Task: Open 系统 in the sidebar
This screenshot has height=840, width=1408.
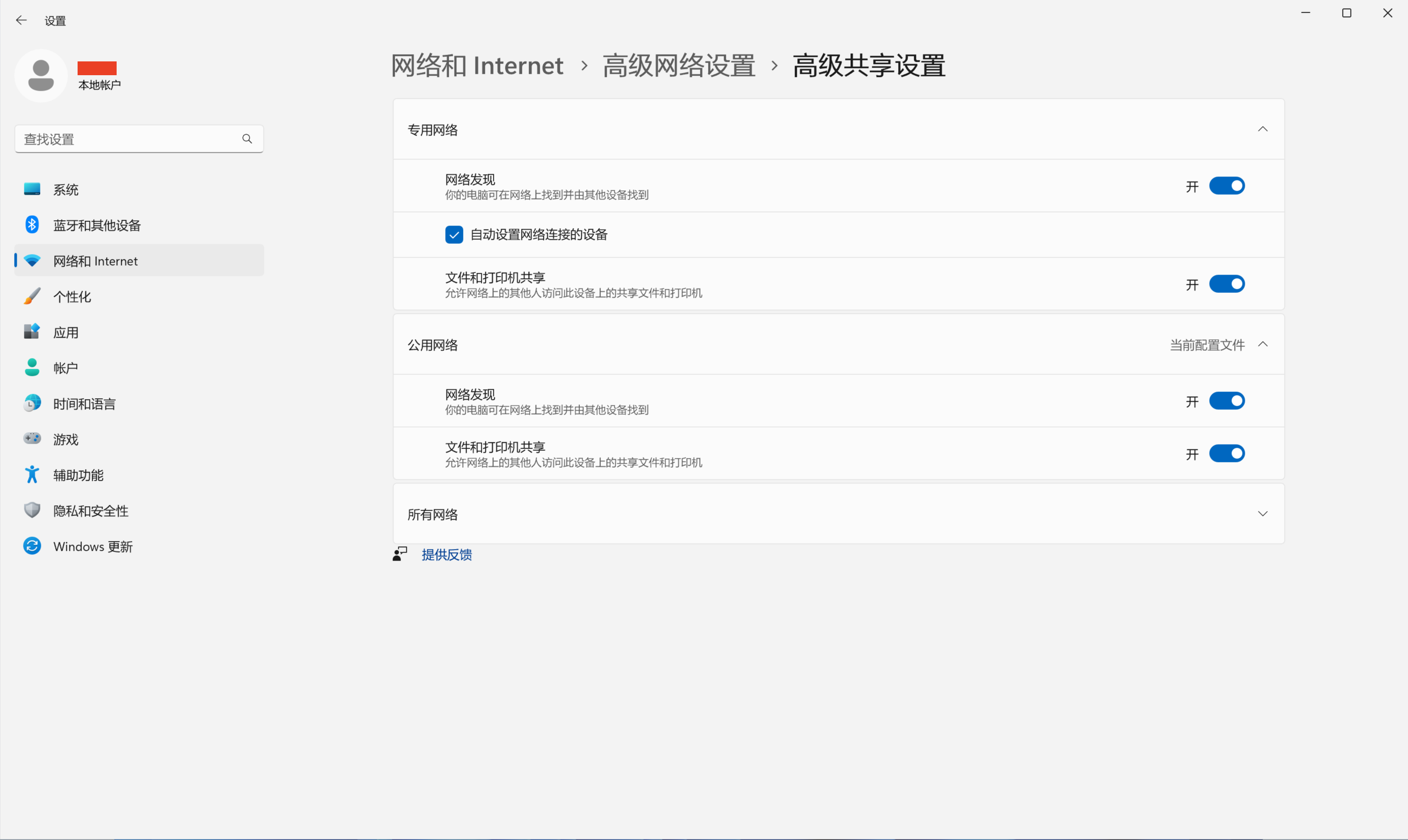Action: point(66,189)
